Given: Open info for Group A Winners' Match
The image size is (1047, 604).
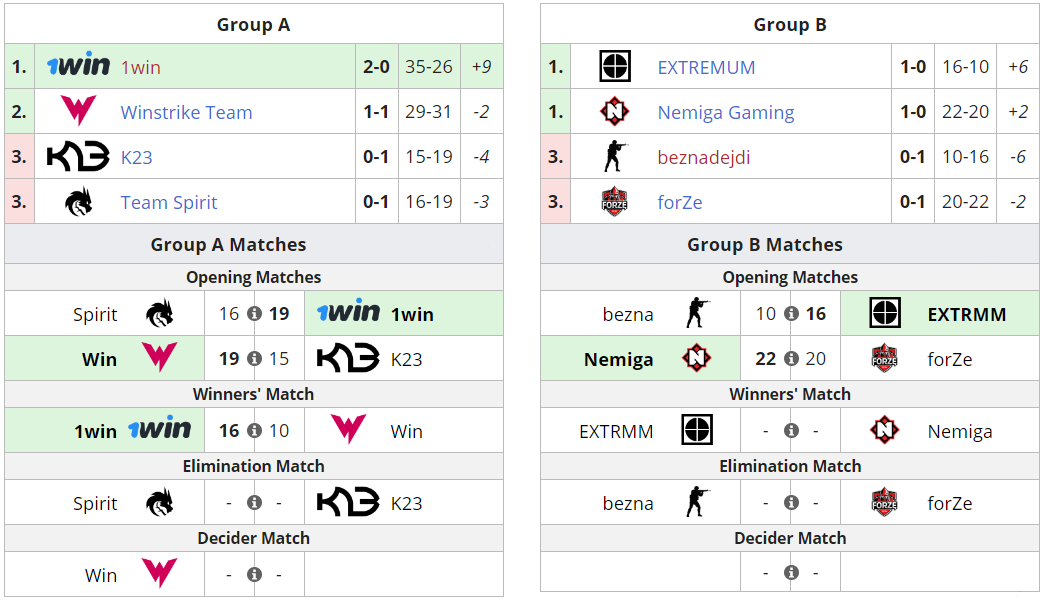Looking at the screenshot, I should (x=254, y=431).
